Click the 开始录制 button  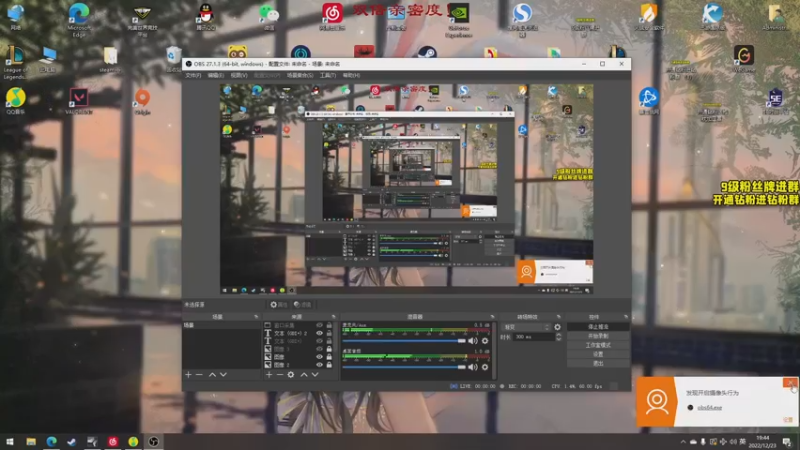598,336
